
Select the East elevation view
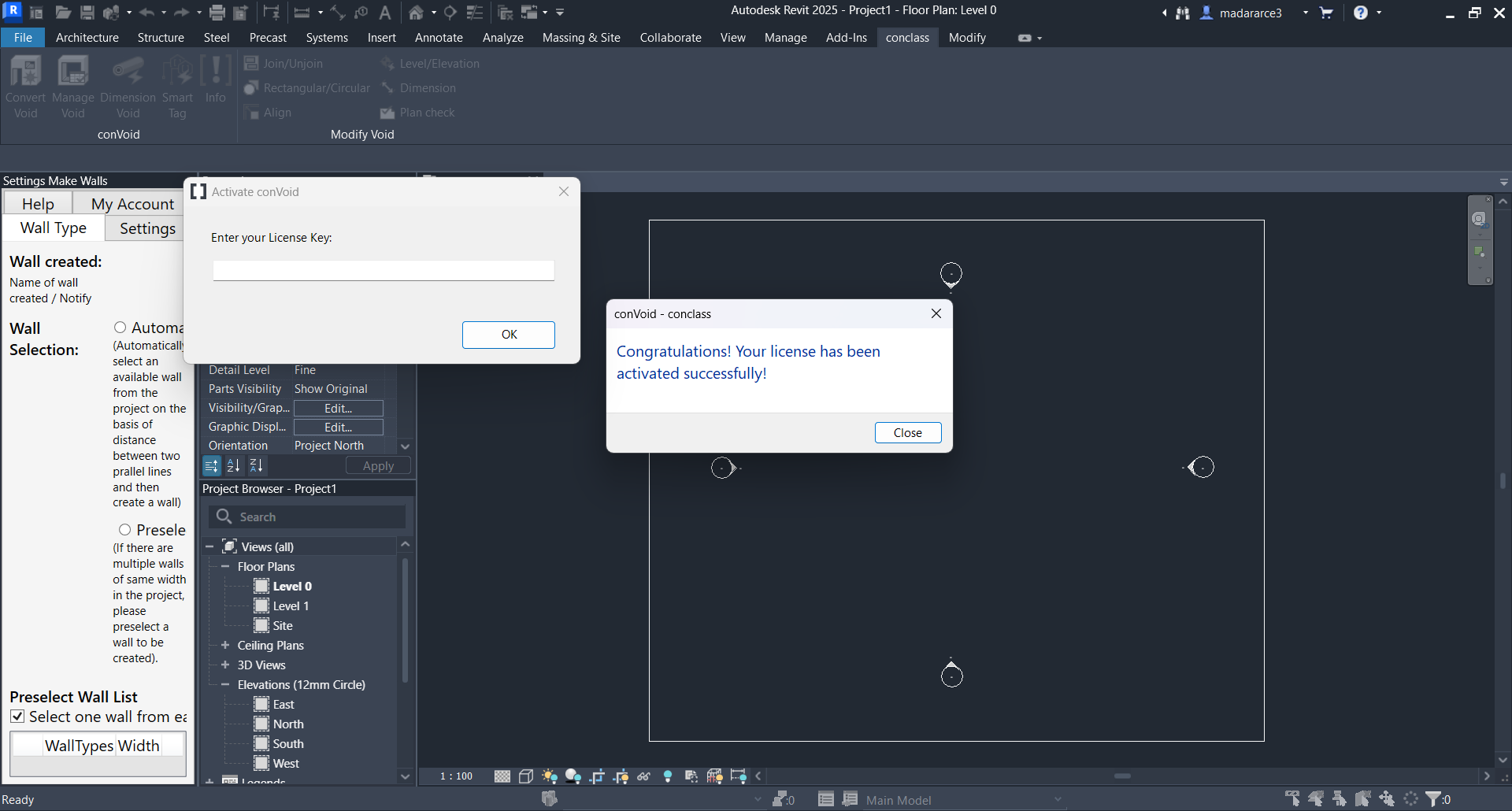point(283,704)
